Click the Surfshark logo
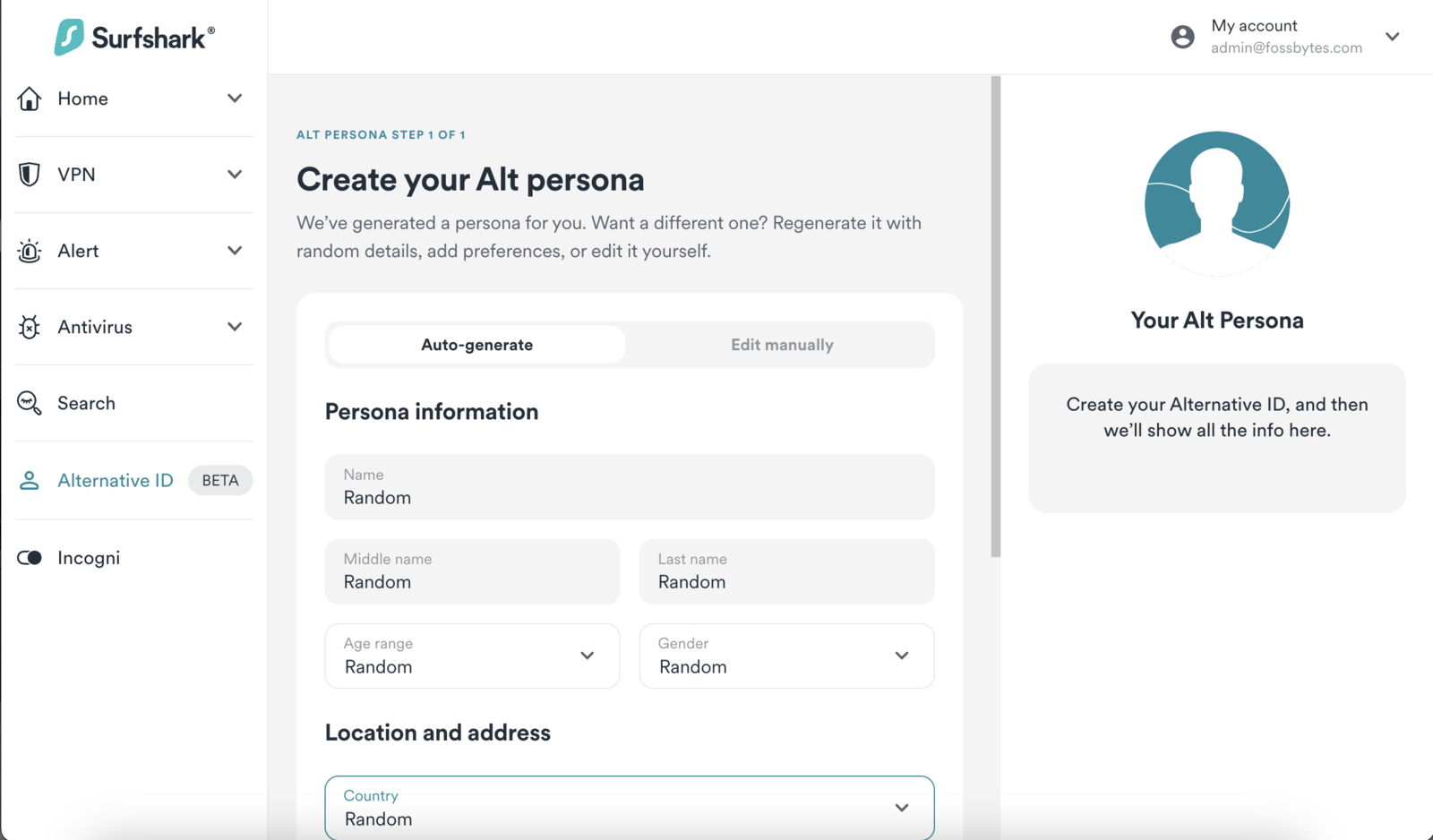 click(134, 37)
